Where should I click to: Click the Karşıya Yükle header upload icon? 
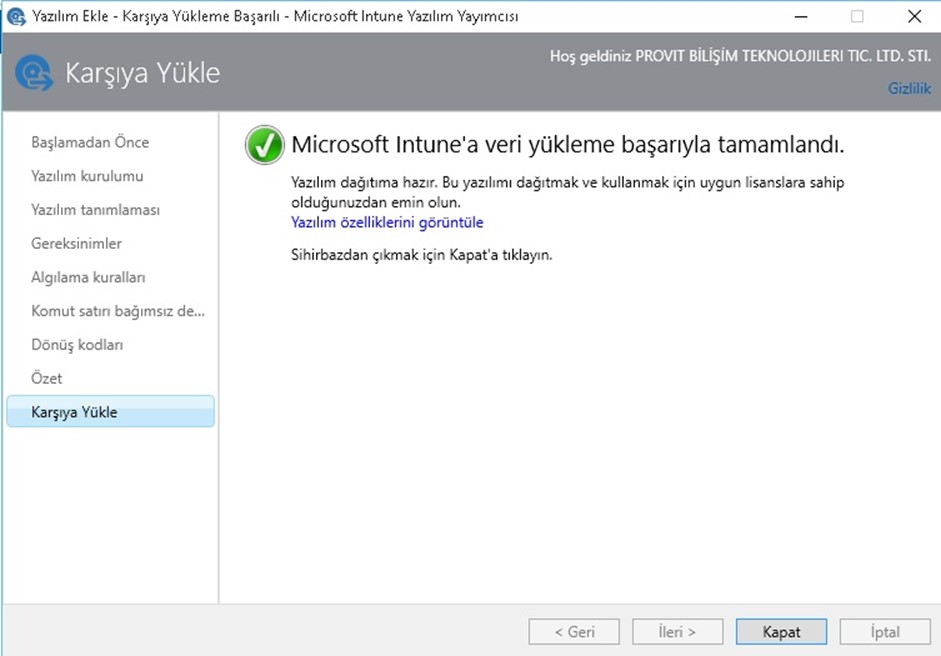34,73
